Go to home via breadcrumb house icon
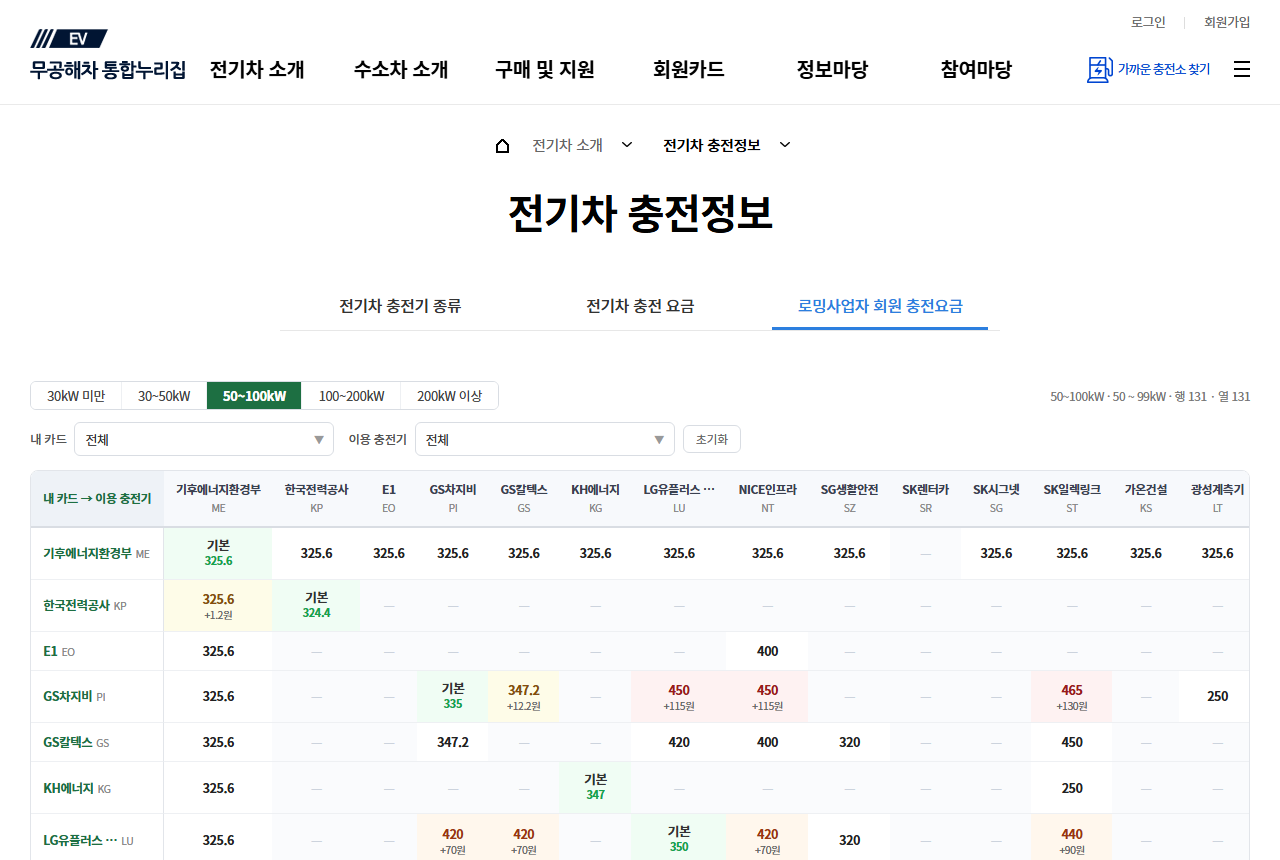This screenshot has width=1280, height=860. click(502, 145)
